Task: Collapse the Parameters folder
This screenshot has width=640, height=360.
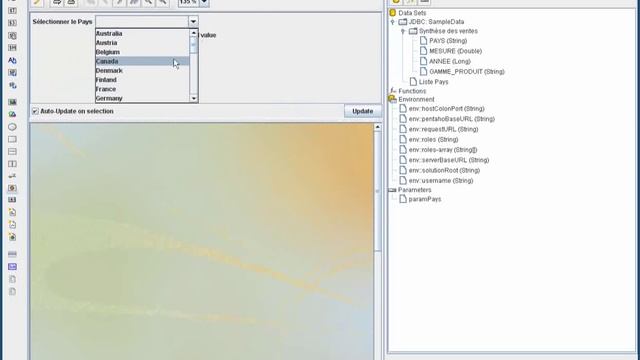Action: [393, 190]
